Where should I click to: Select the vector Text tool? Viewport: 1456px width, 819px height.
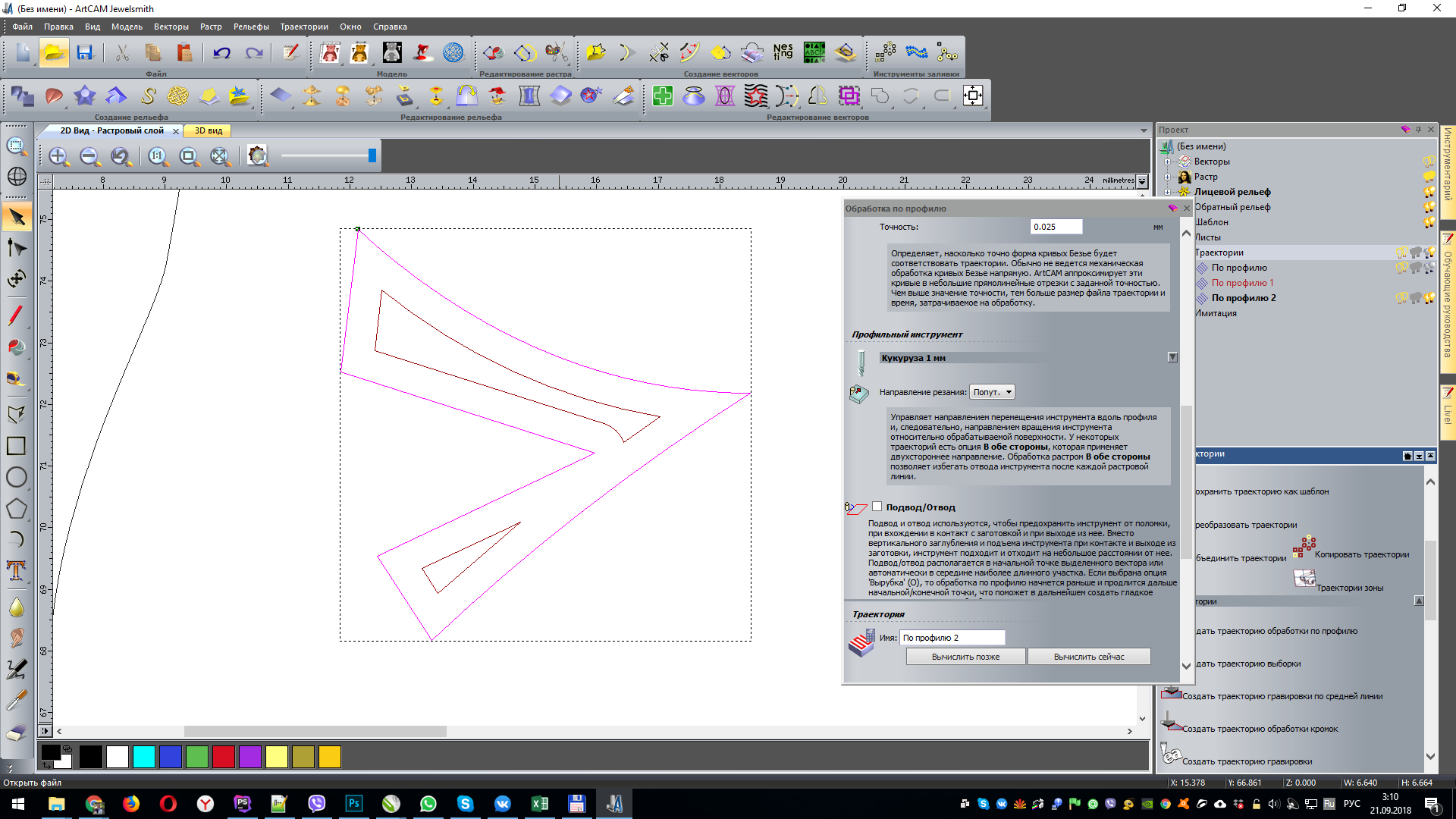[17, 570]
